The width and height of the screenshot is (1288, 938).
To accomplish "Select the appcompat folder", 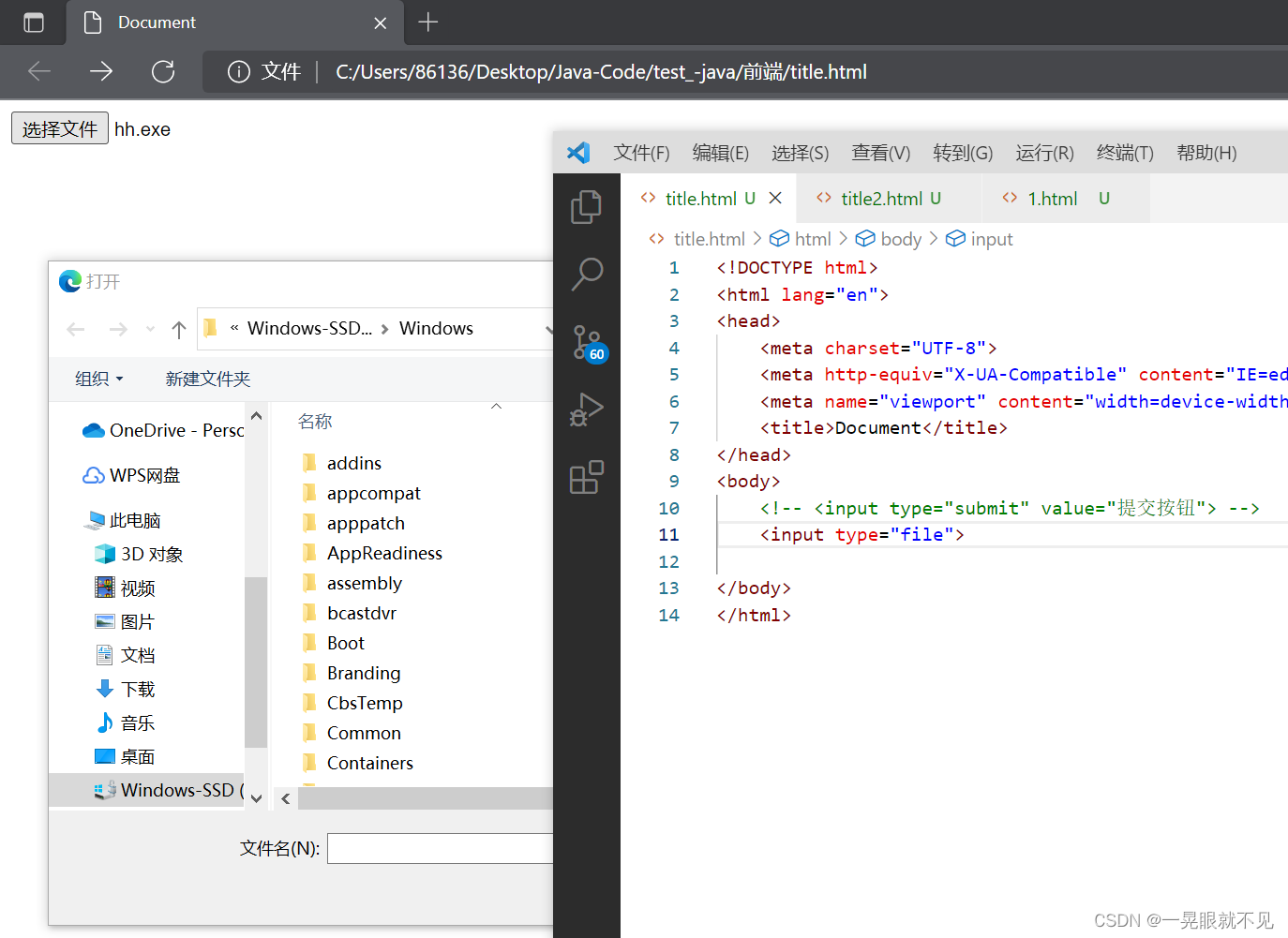I will tap(361, 493).
